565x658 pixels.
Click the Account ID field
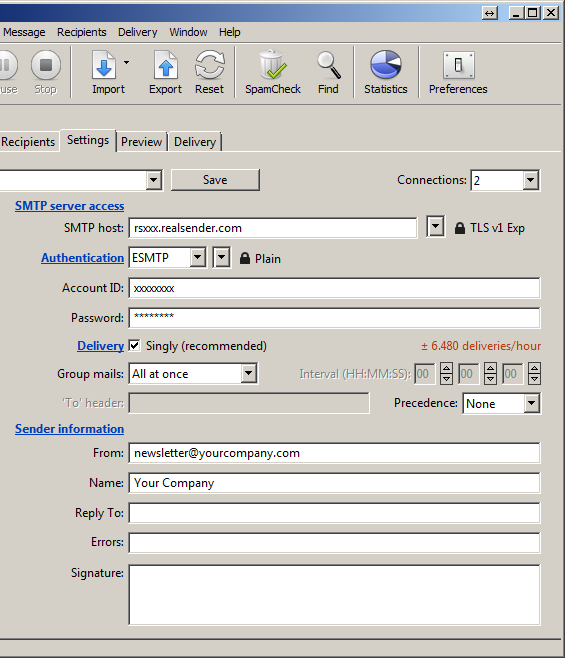(x=334, y=288)
